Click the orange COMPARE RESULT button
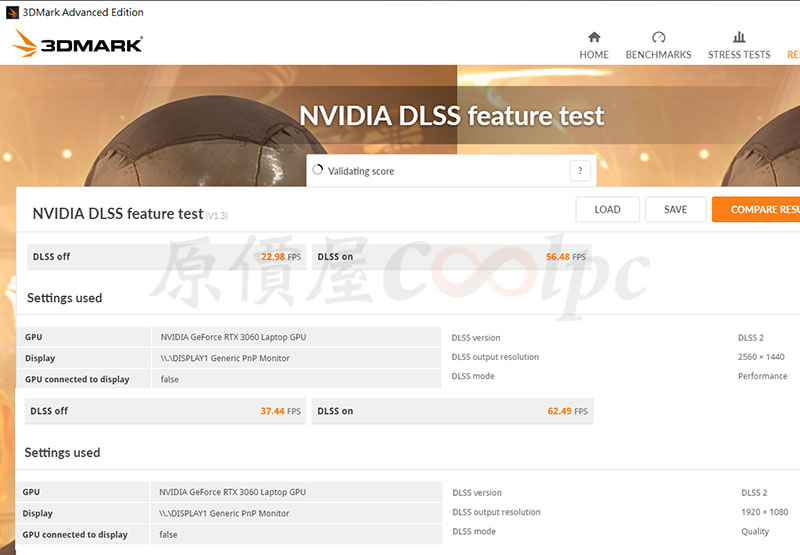The width and height of the screenshot is (800, 555). click(x=756, y=209)
